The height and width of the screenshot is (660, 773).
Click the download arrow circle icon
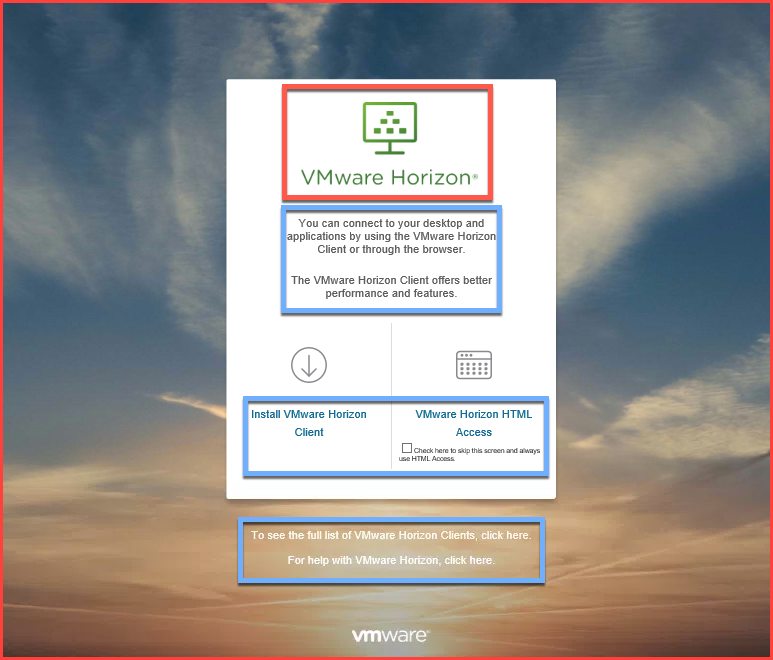309,365
